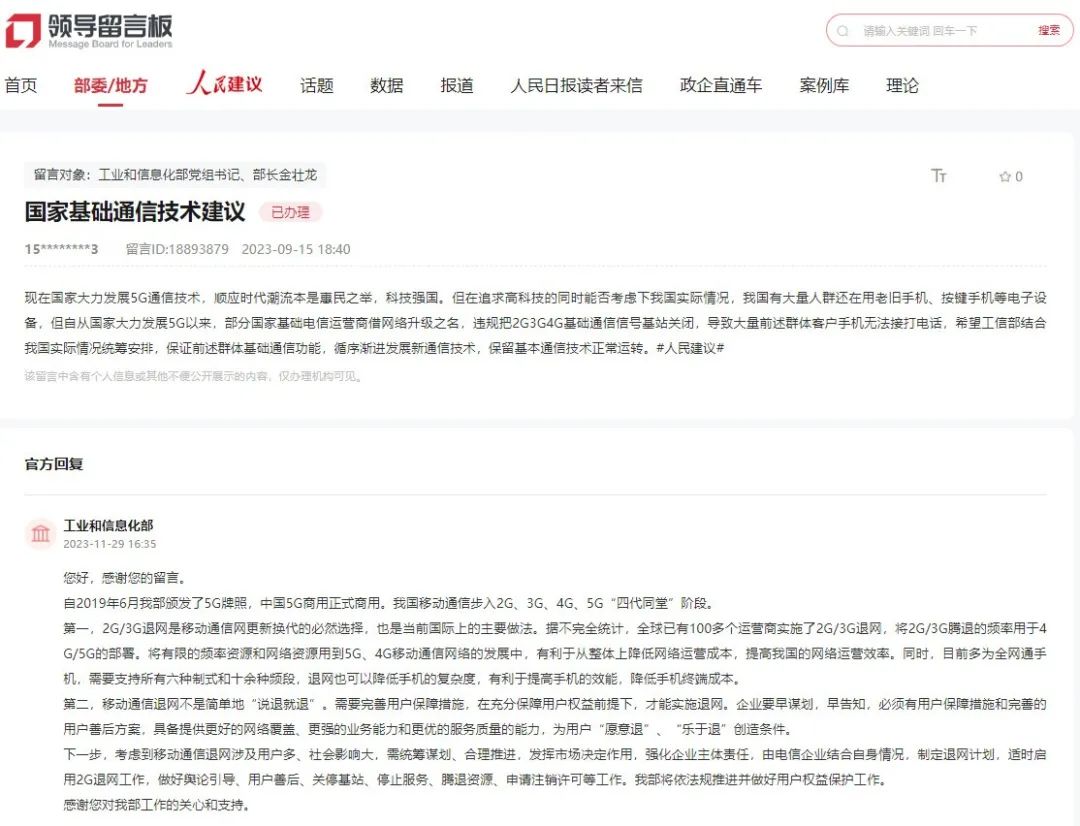
Task: Select the magnifier icon in the search box
Action: coord(843,31)
